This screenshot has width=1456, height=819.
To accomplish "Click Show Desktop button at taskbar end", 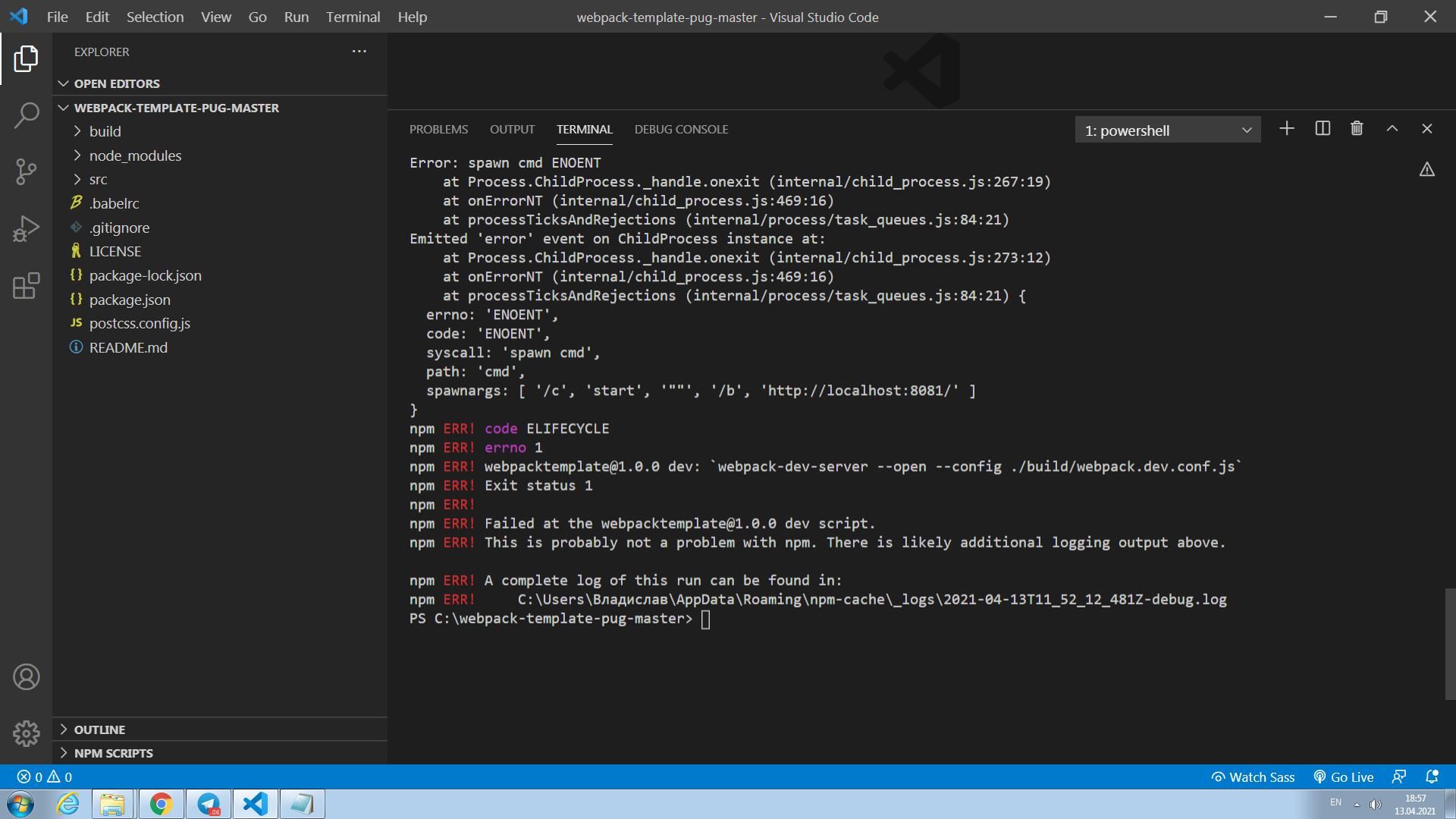I will (1449, 804).
